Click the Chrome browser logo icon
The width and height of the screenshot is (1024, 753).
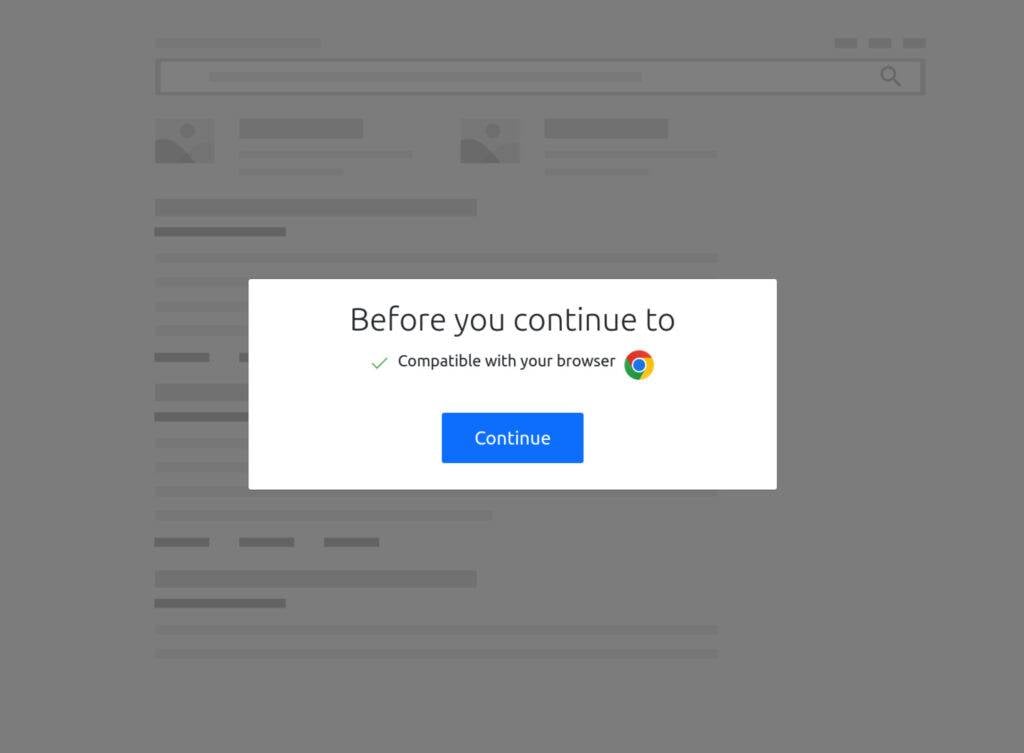click(639, 365)
